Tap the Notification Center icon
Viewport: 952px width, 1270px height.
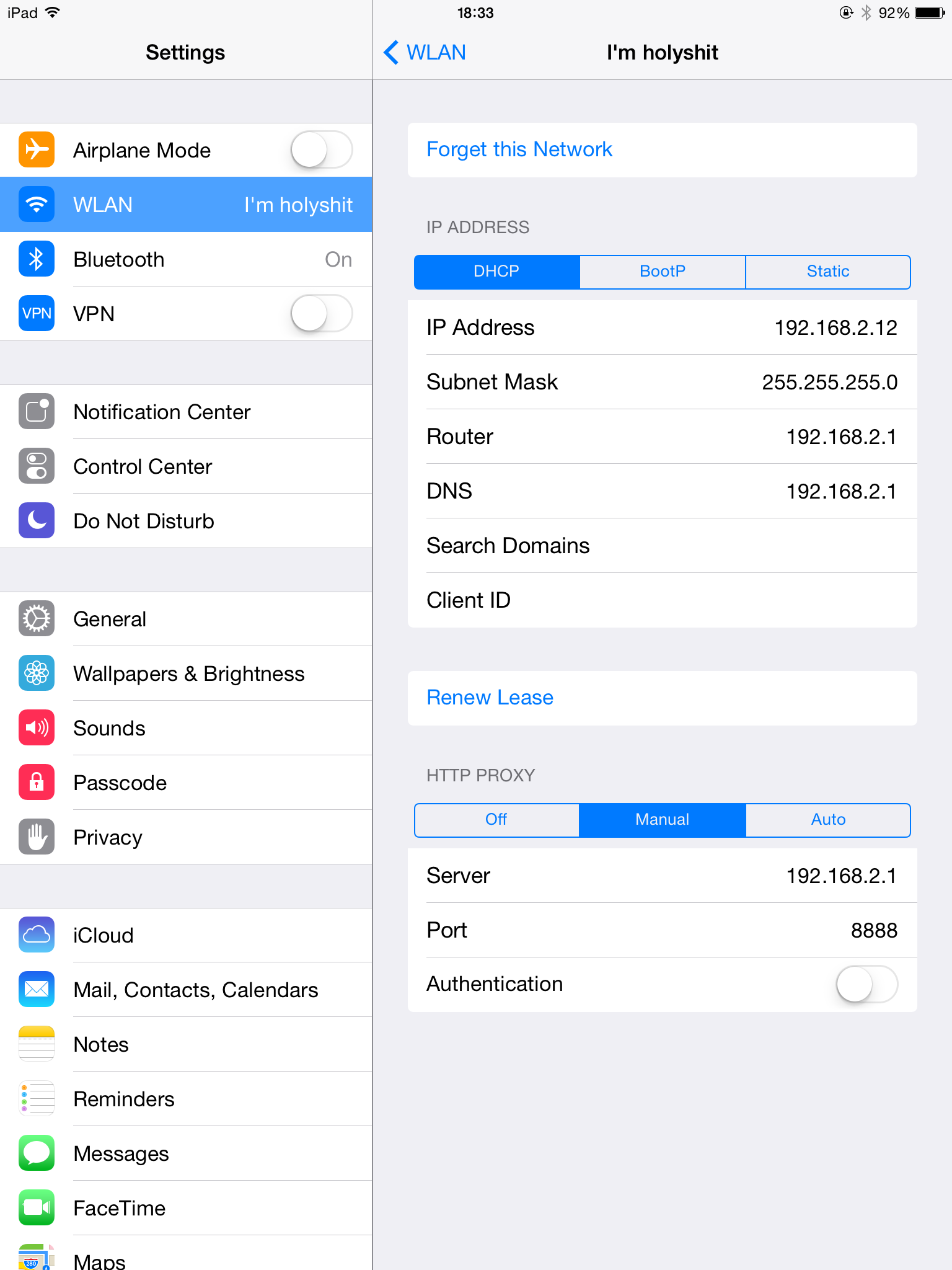(37, 412)
